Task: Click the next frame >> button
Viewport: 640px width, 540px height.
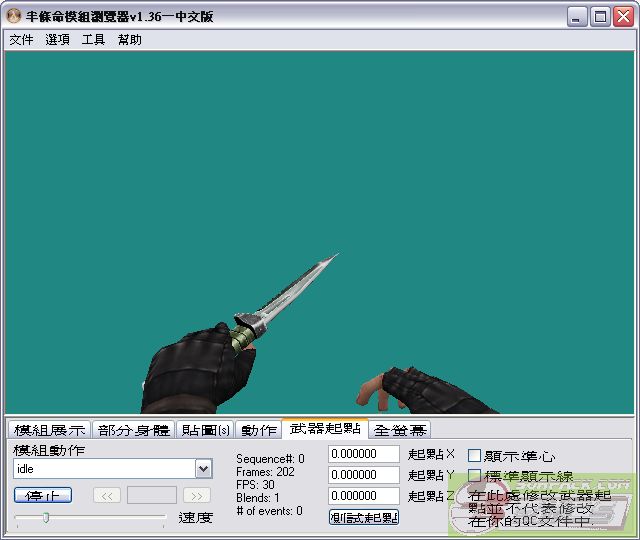Action: tap(197, 495)
